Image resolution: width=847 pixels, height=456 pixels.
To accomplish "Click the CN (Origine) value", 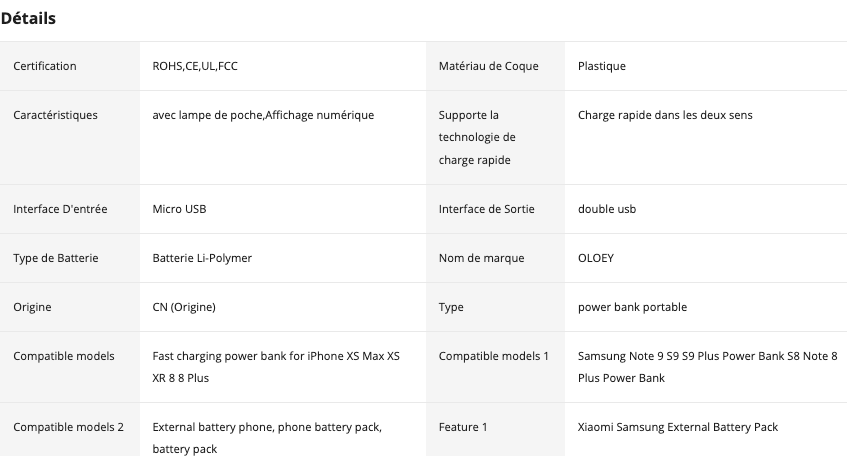I will 184,307.
